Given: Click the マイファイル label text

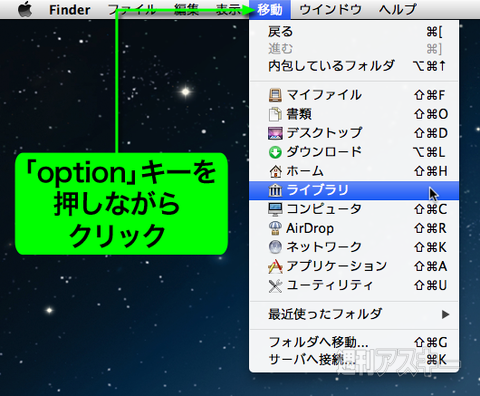Looking at the screenshot, I should click(324, 95).
